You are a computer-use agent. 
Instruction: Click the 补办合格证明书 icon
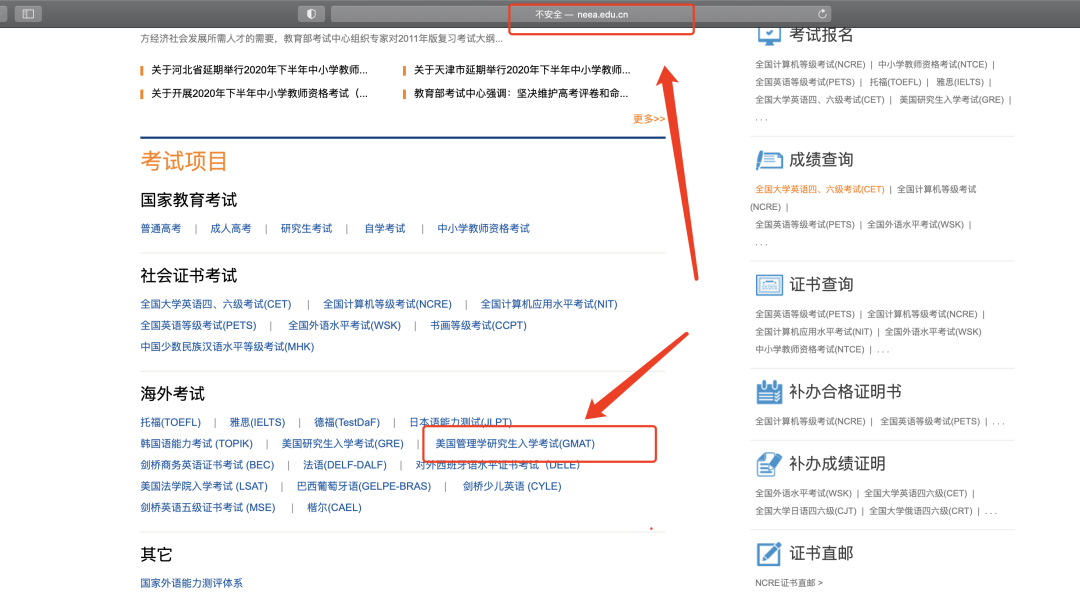coord(769,391)
